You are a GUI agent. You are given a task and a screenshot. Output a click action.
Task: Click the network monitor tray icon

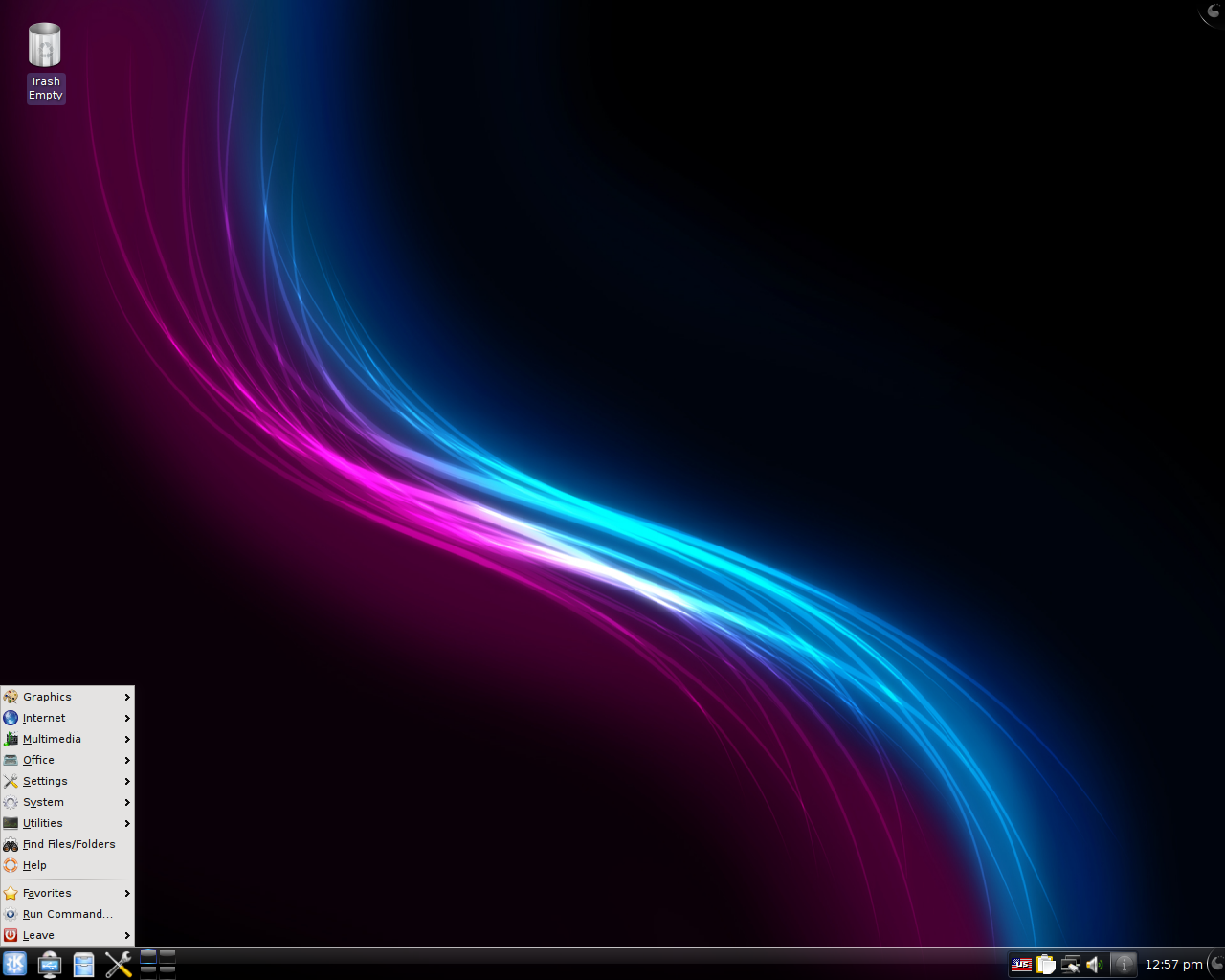[1070, 964]
